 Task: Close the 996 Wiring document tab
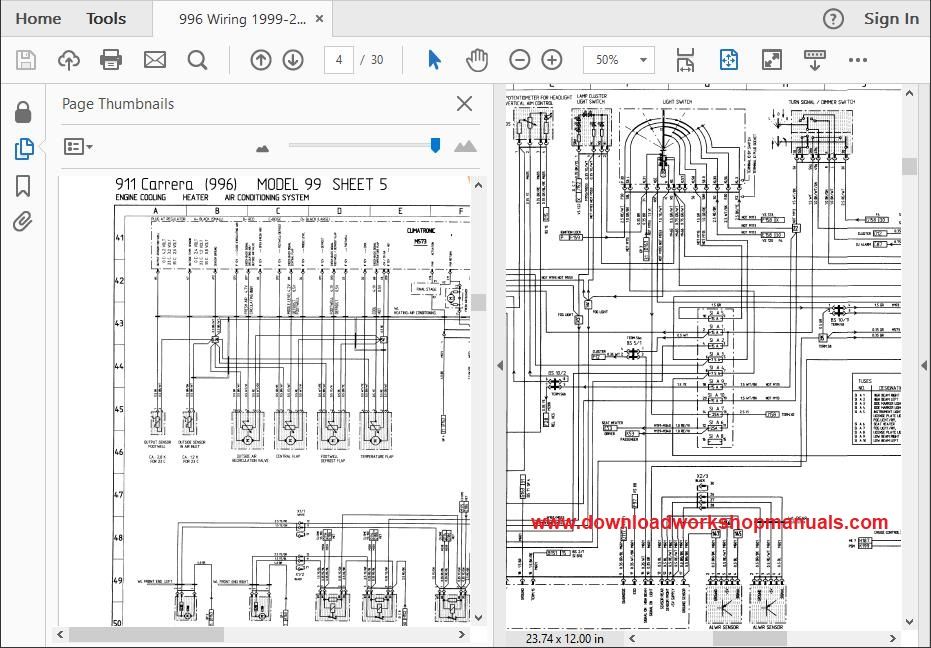(x=319, y=19)
